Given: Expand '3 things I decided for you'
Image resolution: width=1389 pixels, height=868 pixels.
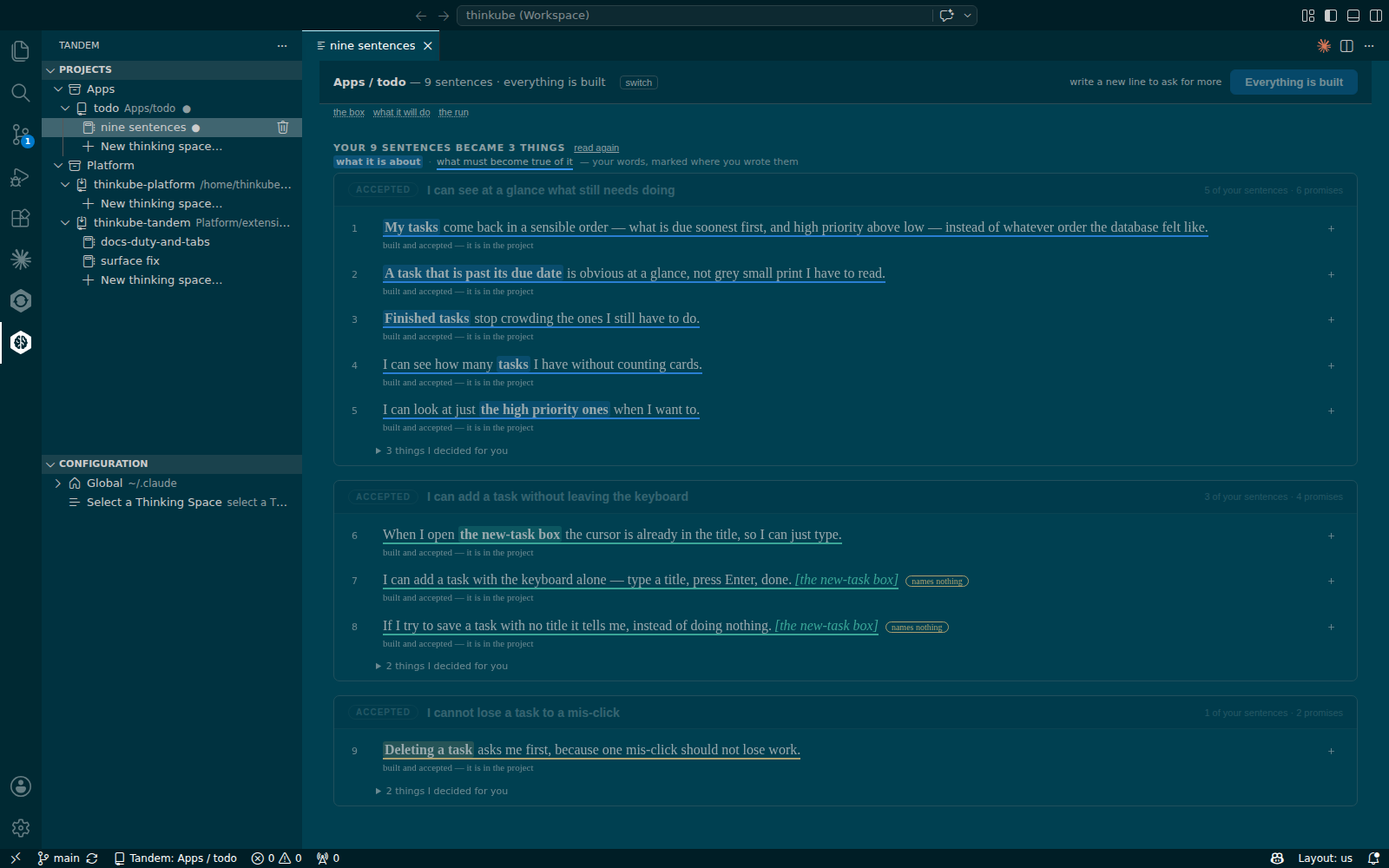Looking at the screenshot, I should pyautogui.click(x=442, y=451).
